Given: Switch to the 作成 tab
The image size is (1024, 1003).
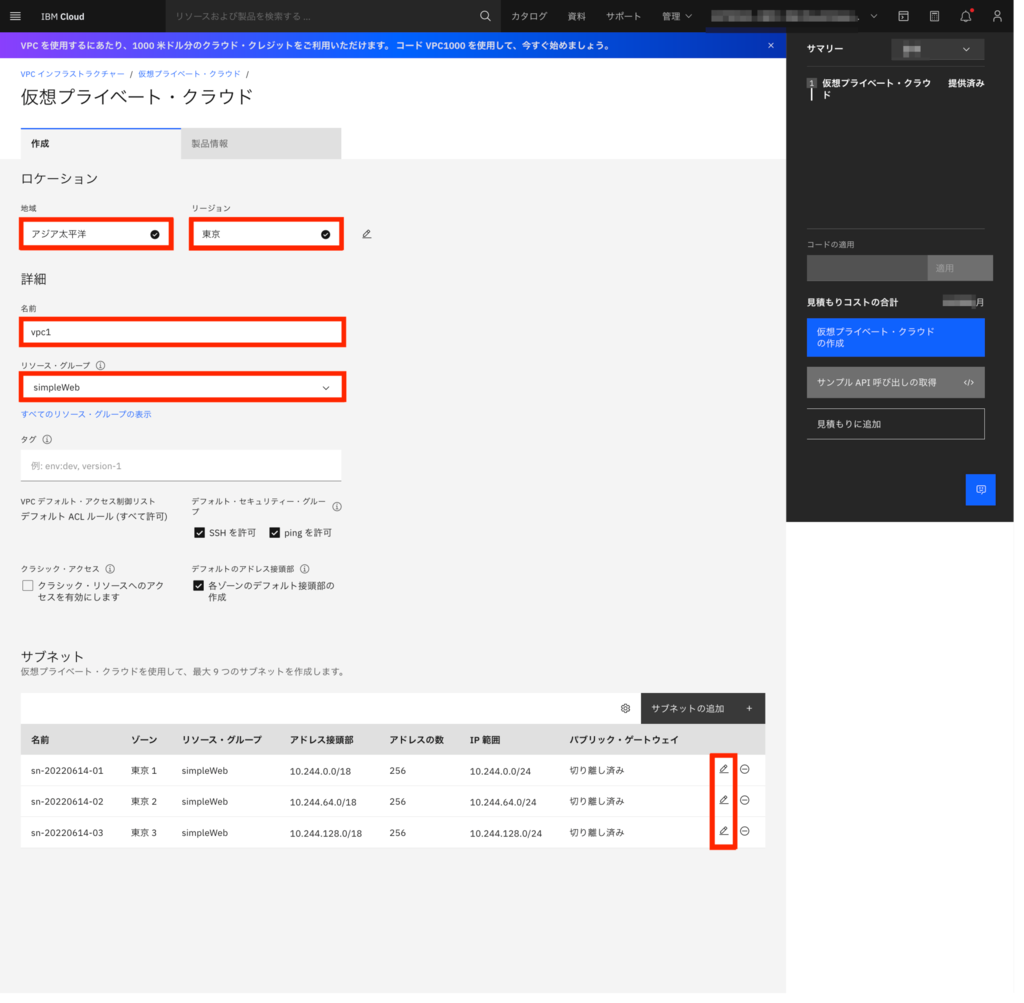Looking at the screenshot, I should [102, 145].
